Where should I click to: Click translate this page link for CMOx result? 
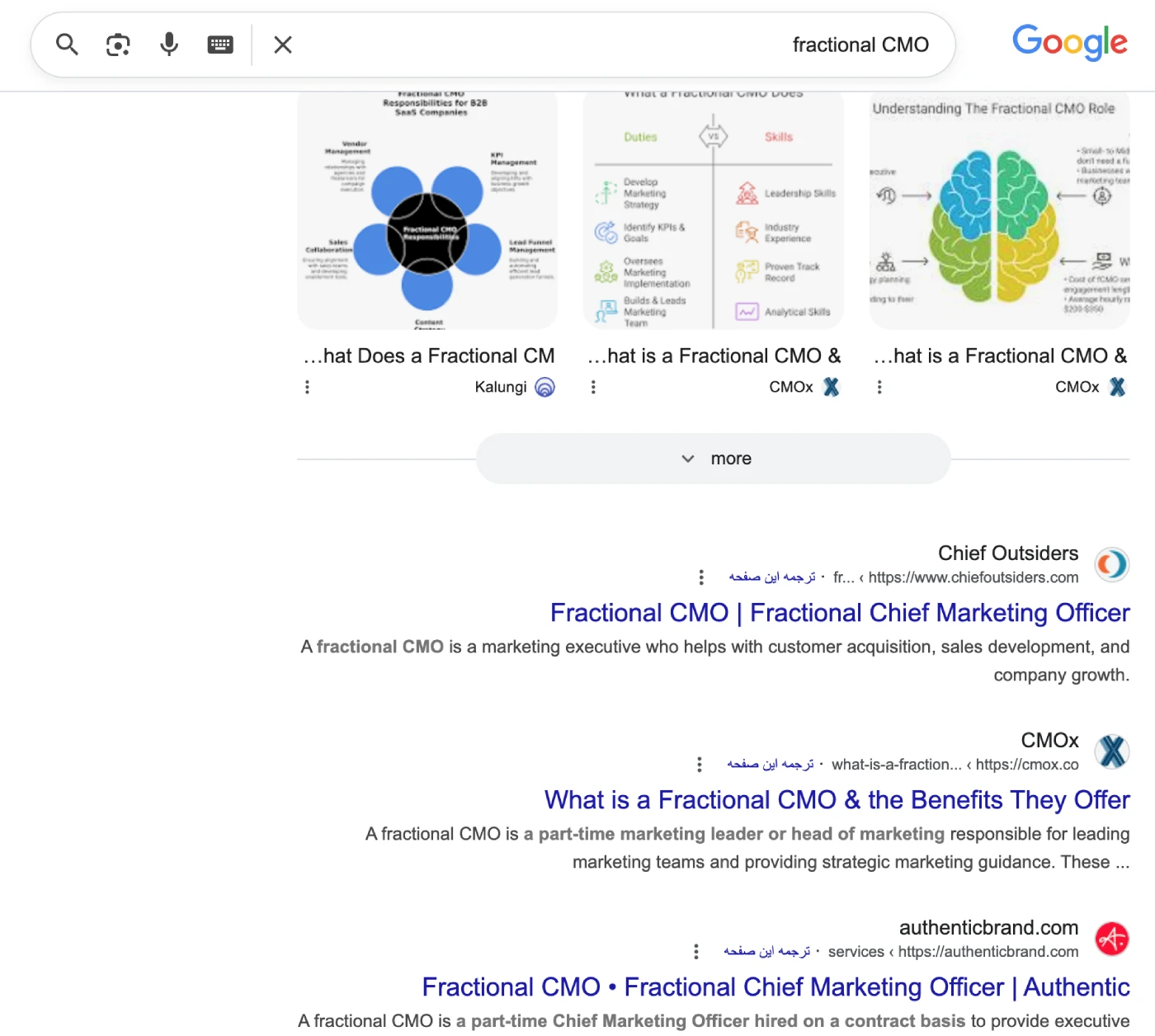[x=770, y=765]
